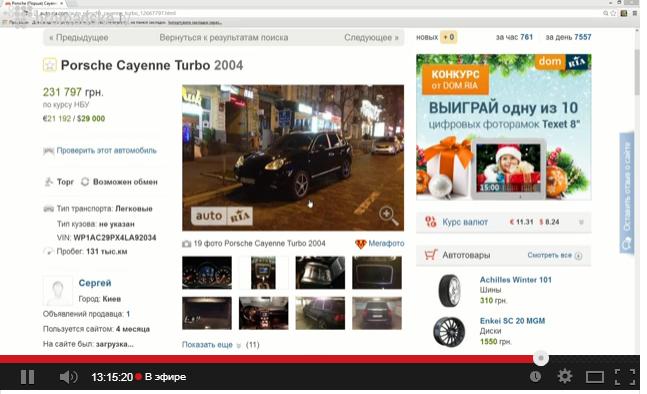This screenshot has width=647, height=394.
Task: Jump to live via 'В эфире' indicator
Action: pos(161,377)
